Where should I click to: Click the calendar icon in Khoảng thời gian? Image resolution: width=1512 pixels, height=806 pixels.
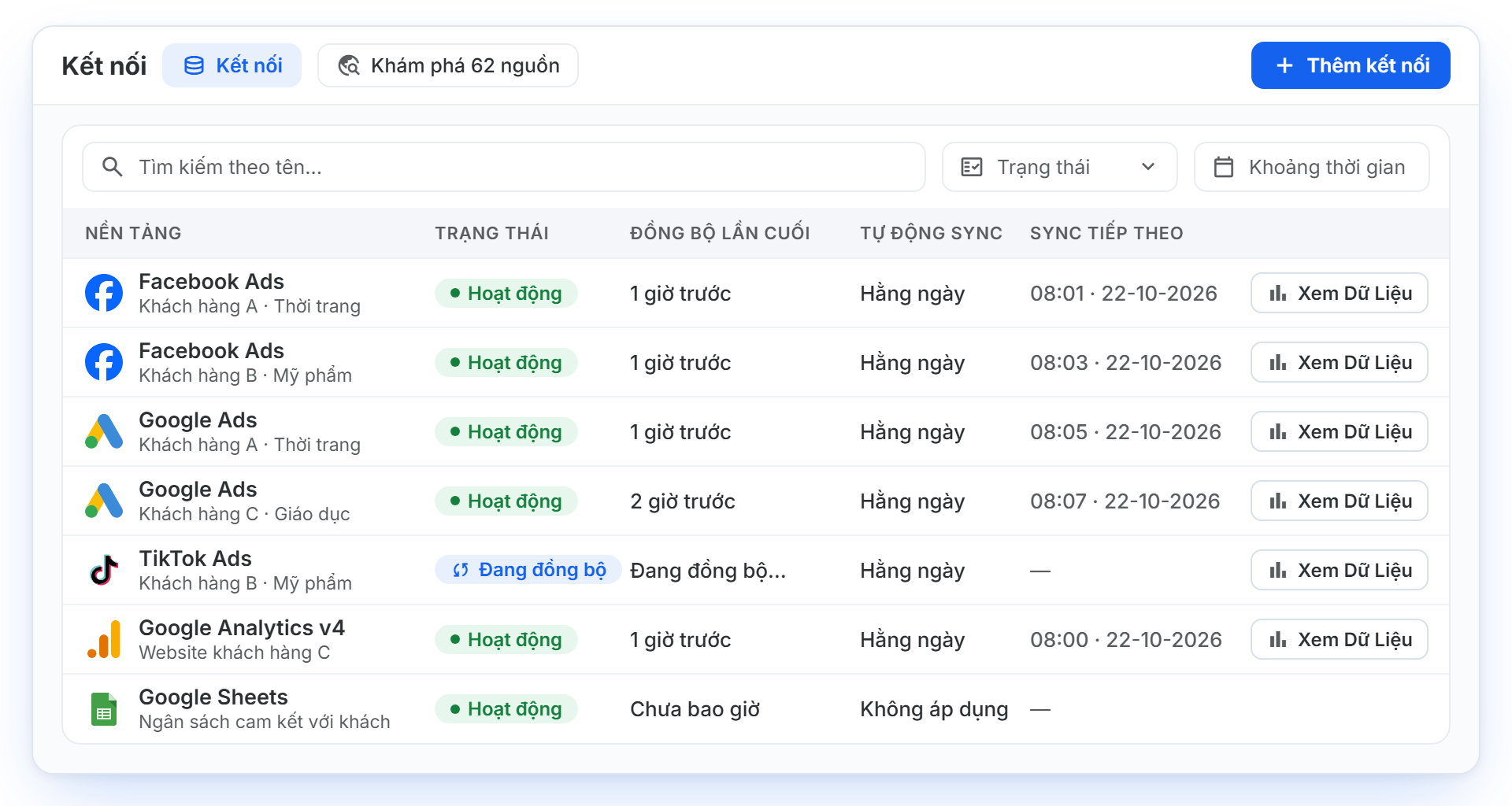point(1224,167)
